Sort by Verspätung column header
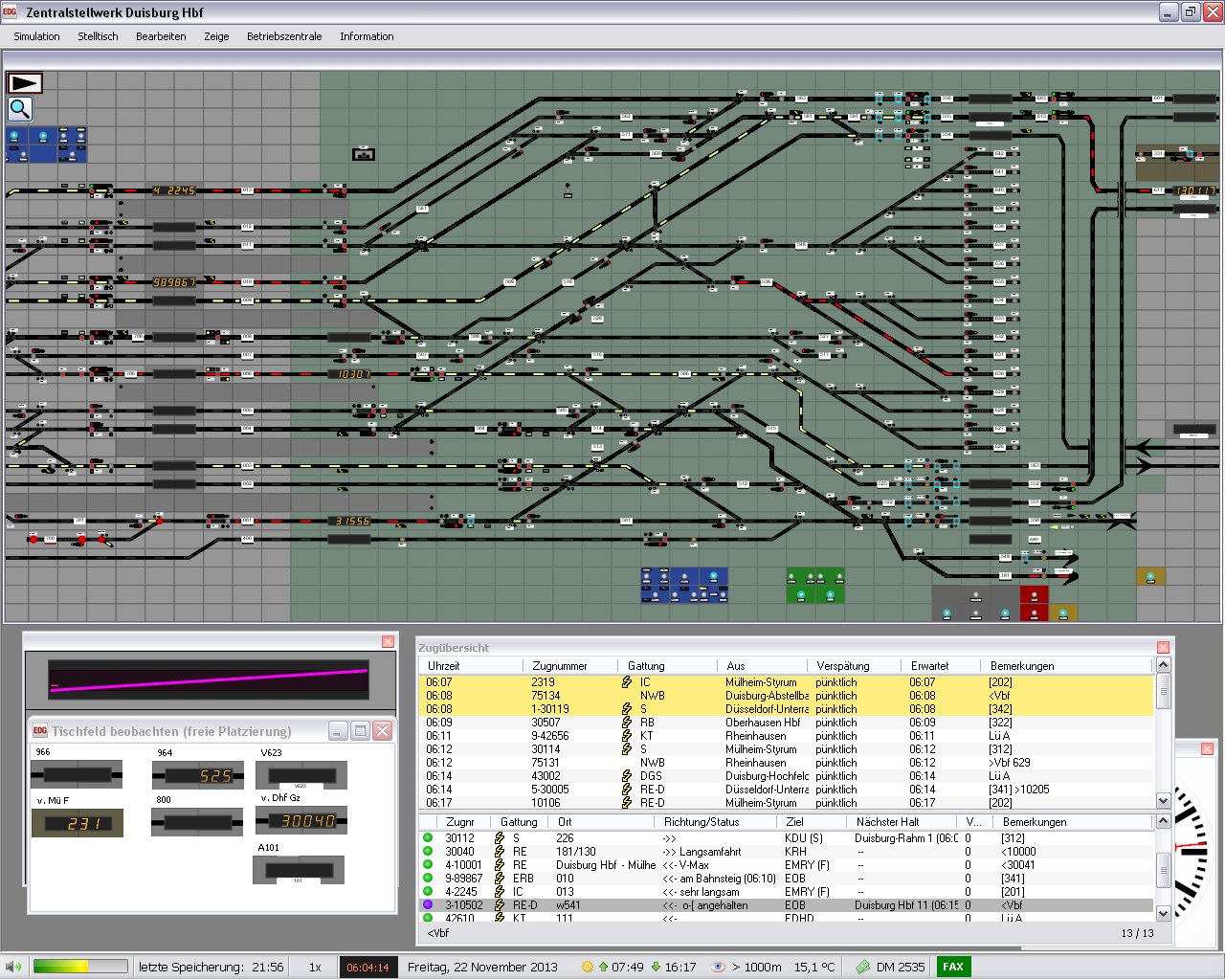Screen dimensions: 1225x980 tap(843, 665)
